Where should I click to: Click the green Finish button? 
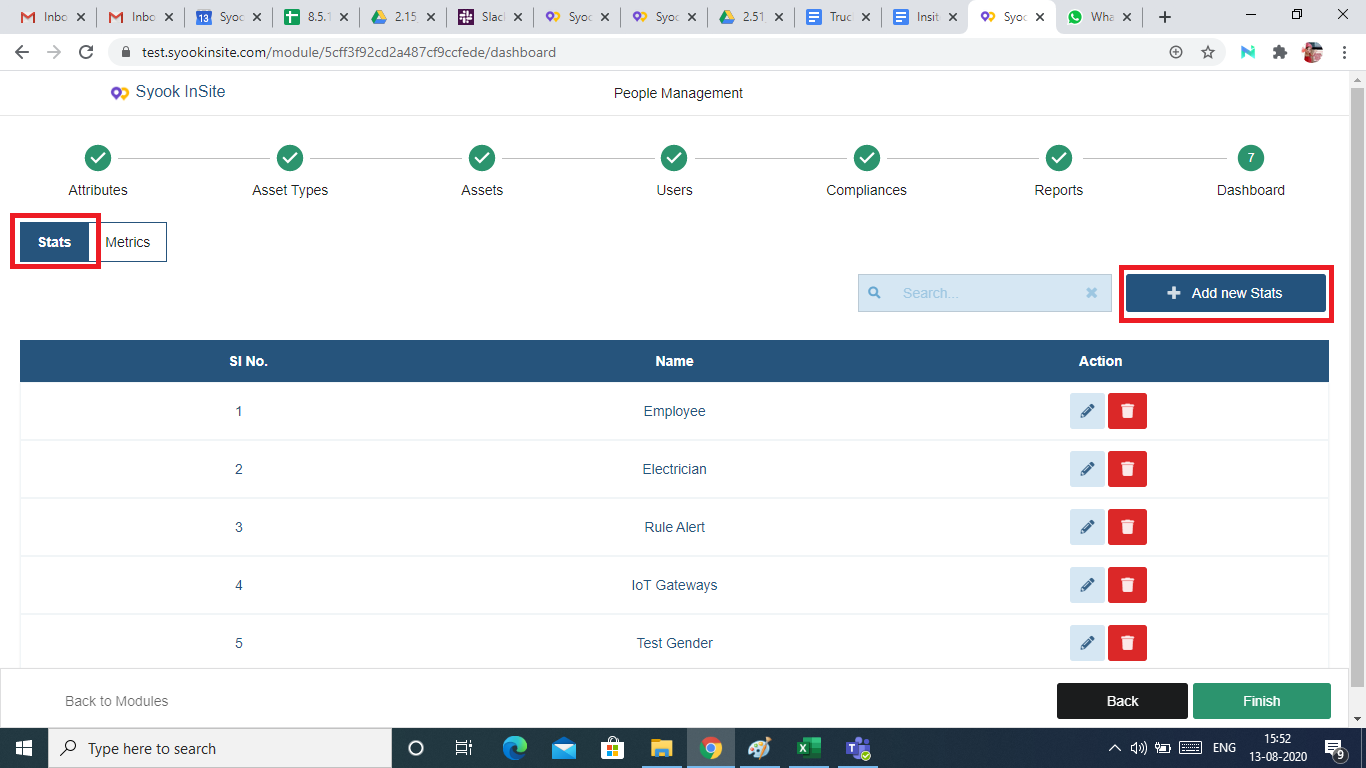pos(1261,701)
